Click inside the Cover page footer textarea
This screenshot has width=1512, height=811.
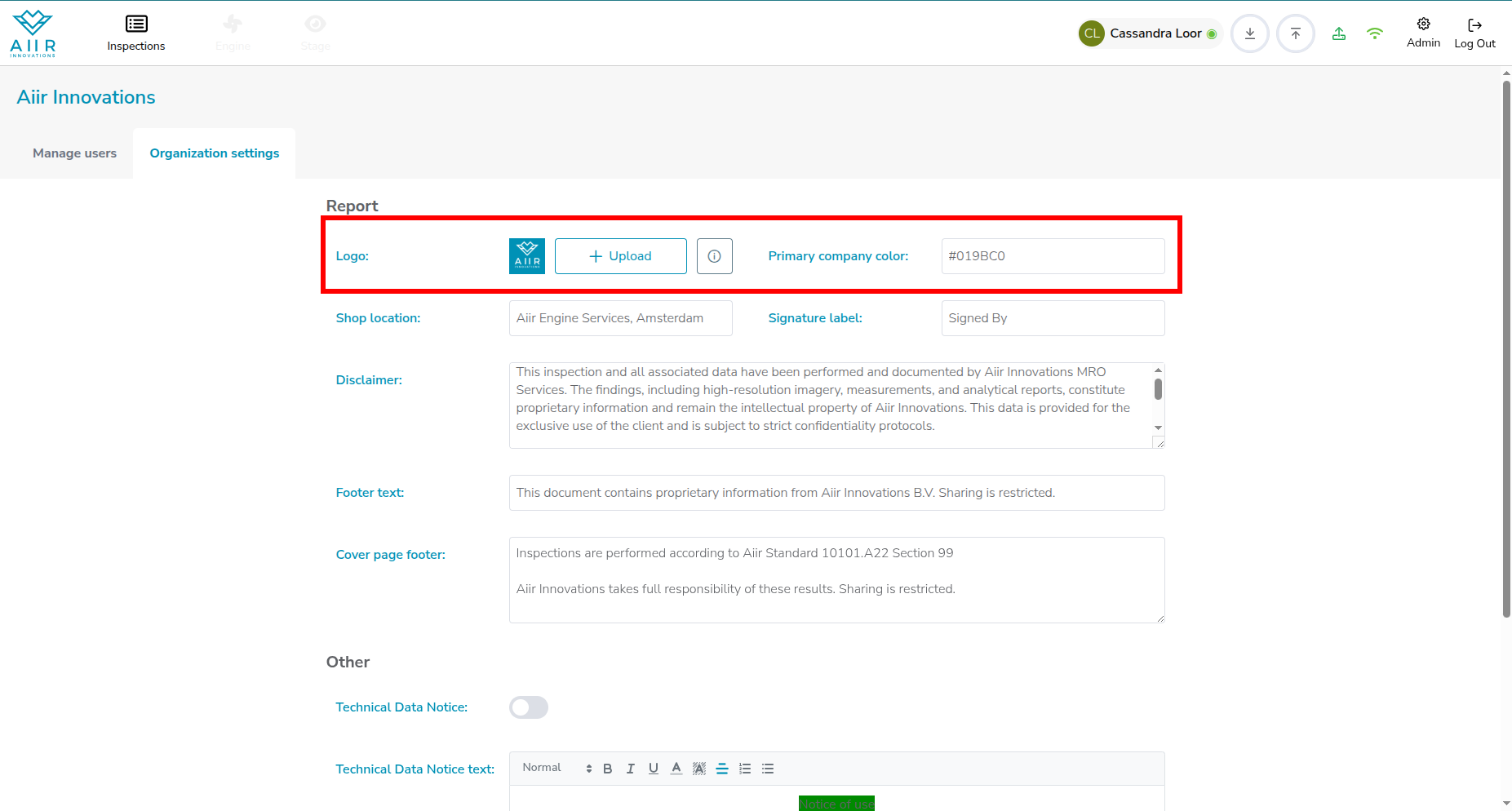pyautogui.click(x=837, y=580)
